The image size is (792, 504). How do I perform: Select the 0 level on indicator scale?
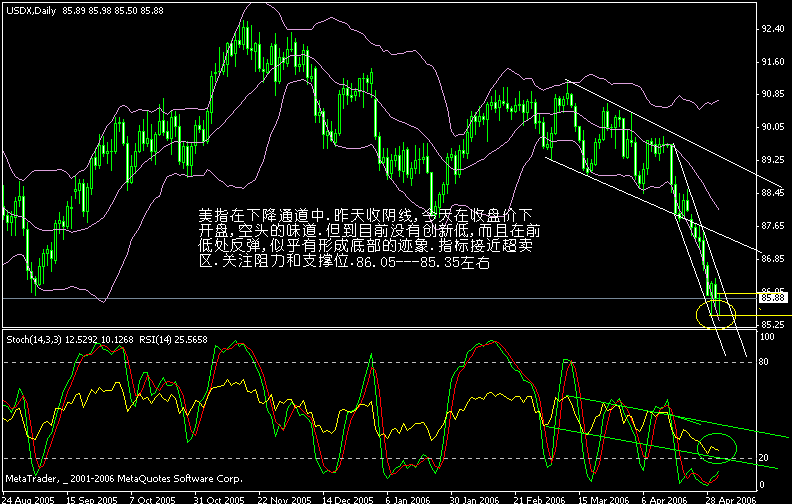(762, 485)
